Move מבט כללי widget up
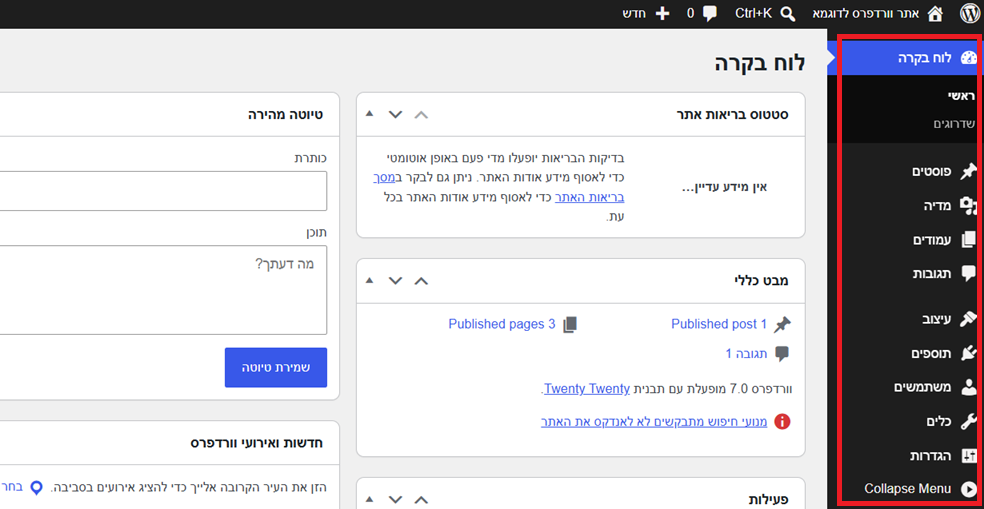Screen dimensions: 984x509 click(422, 281)
